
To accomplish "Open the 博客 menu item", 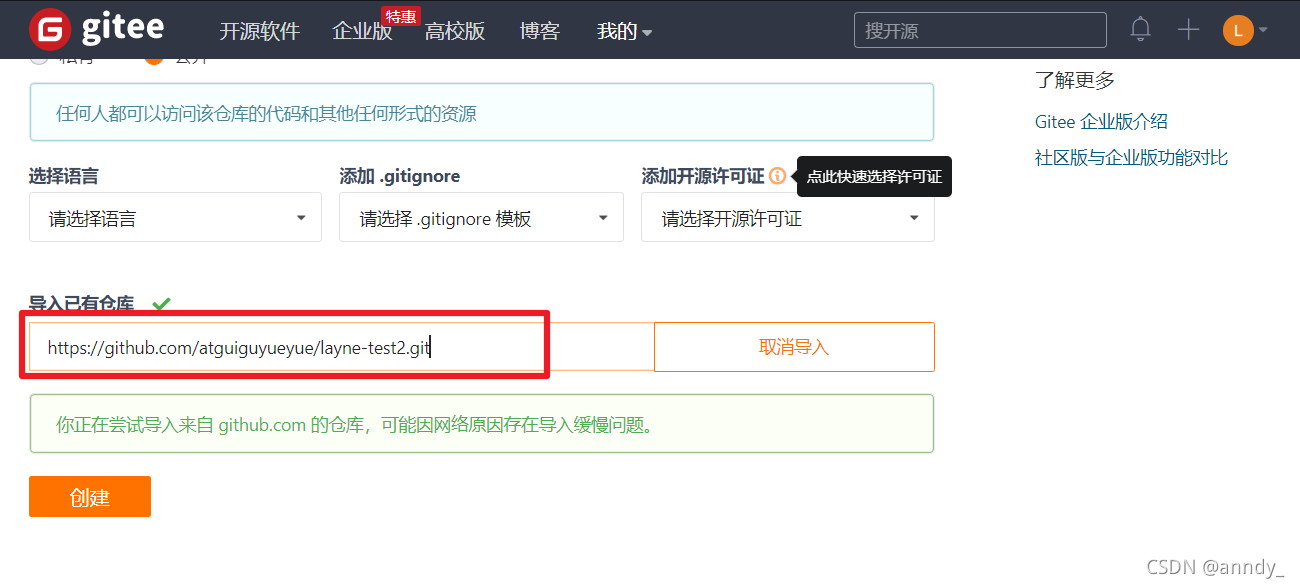I will pyautogui.click(x=540, y=31).
